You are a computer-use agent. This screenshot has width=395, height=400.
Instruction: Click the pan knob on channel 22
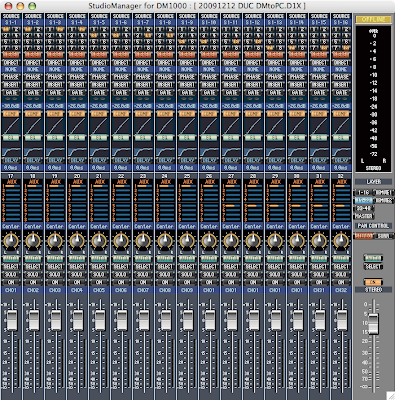pyautogui.click(x=121, y=241)
